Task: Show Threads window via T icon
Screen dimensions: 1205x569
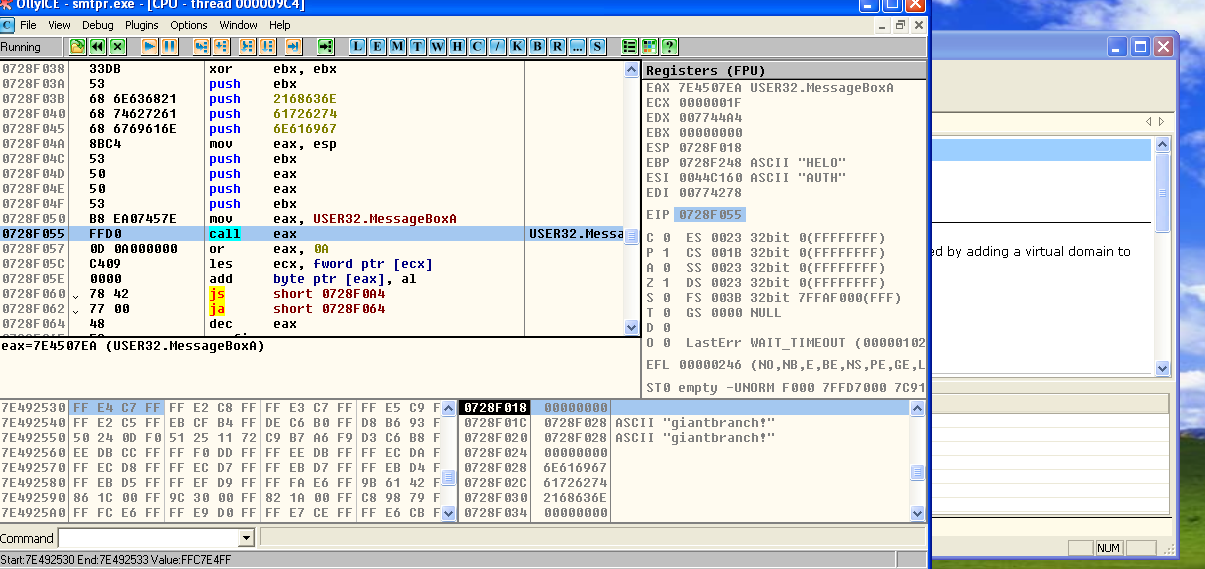Action: point(418,47)
